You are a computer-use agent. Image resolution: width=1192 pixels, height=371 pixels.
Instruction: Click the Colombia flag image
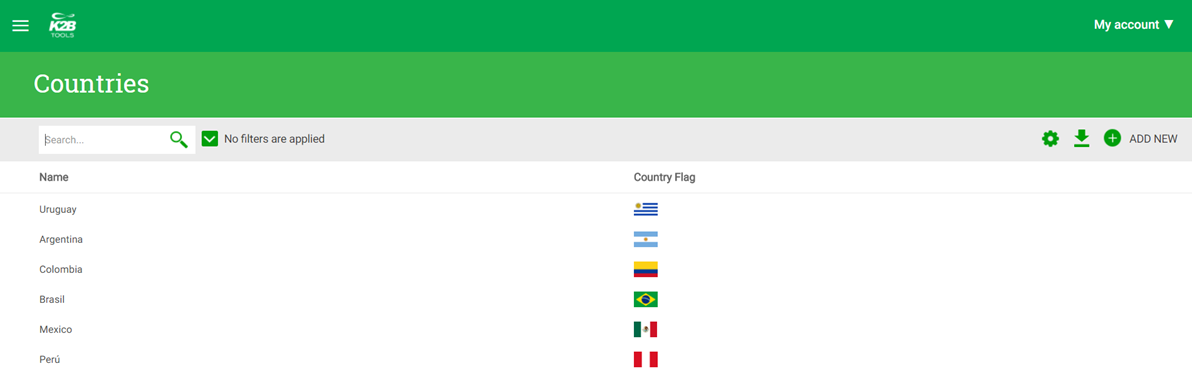click(x=645, y=269)
